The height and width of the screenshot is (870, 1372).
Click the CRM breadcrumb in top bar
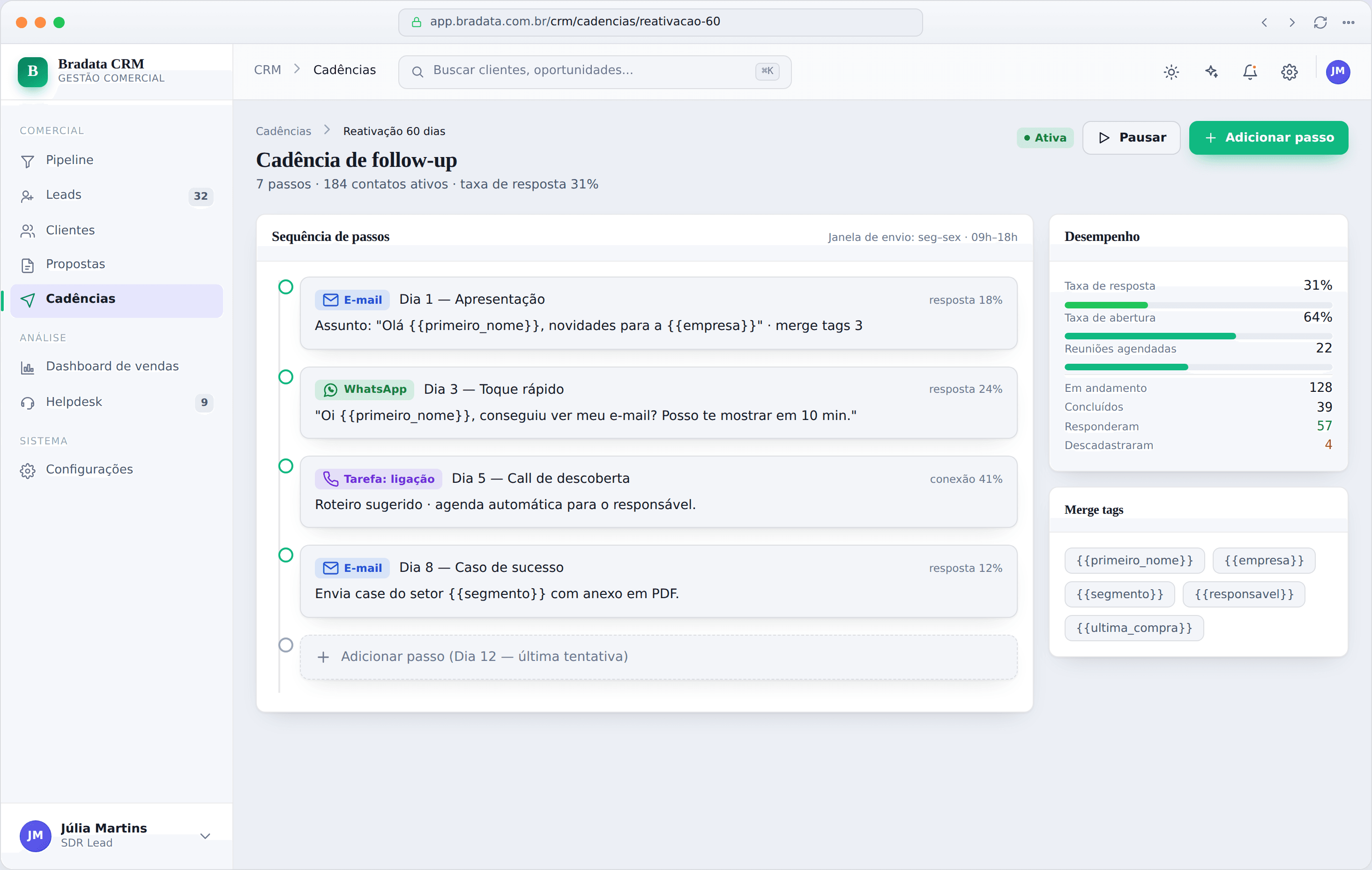(x=267, y=70)
